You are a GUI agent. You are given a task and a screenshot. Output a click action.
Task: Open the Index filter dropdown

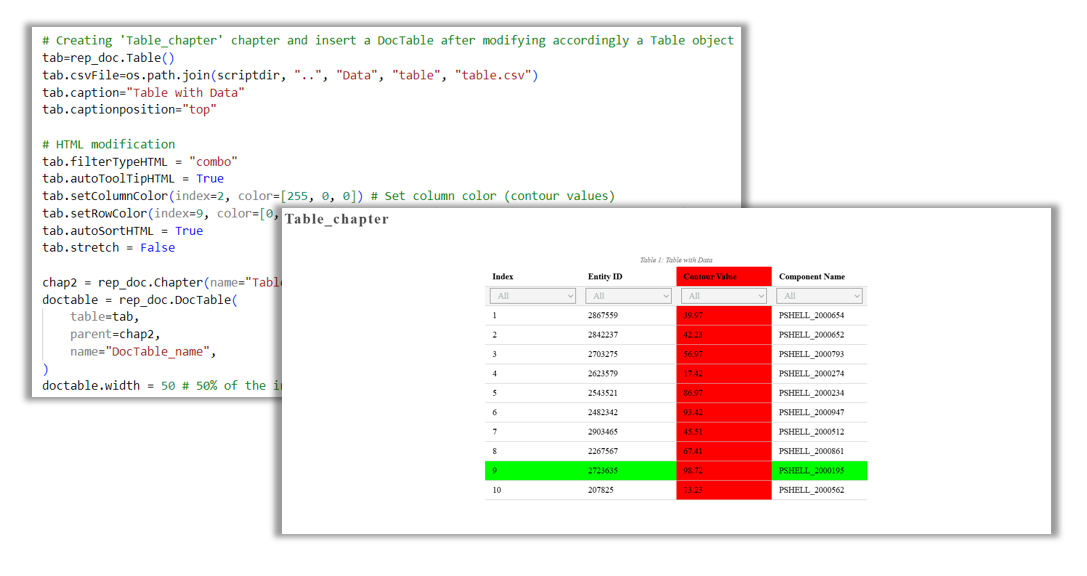pos(532,295)
